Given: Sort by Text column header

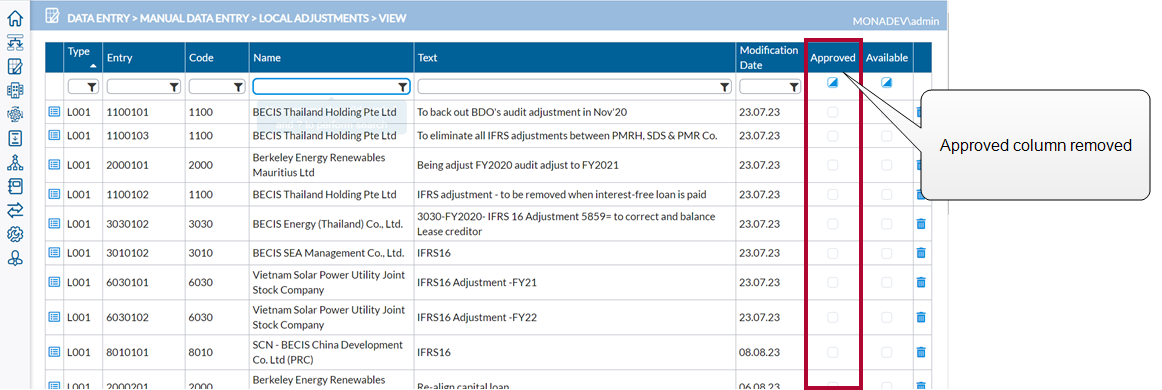Looking at the screenshot, I should coord(575,57).
